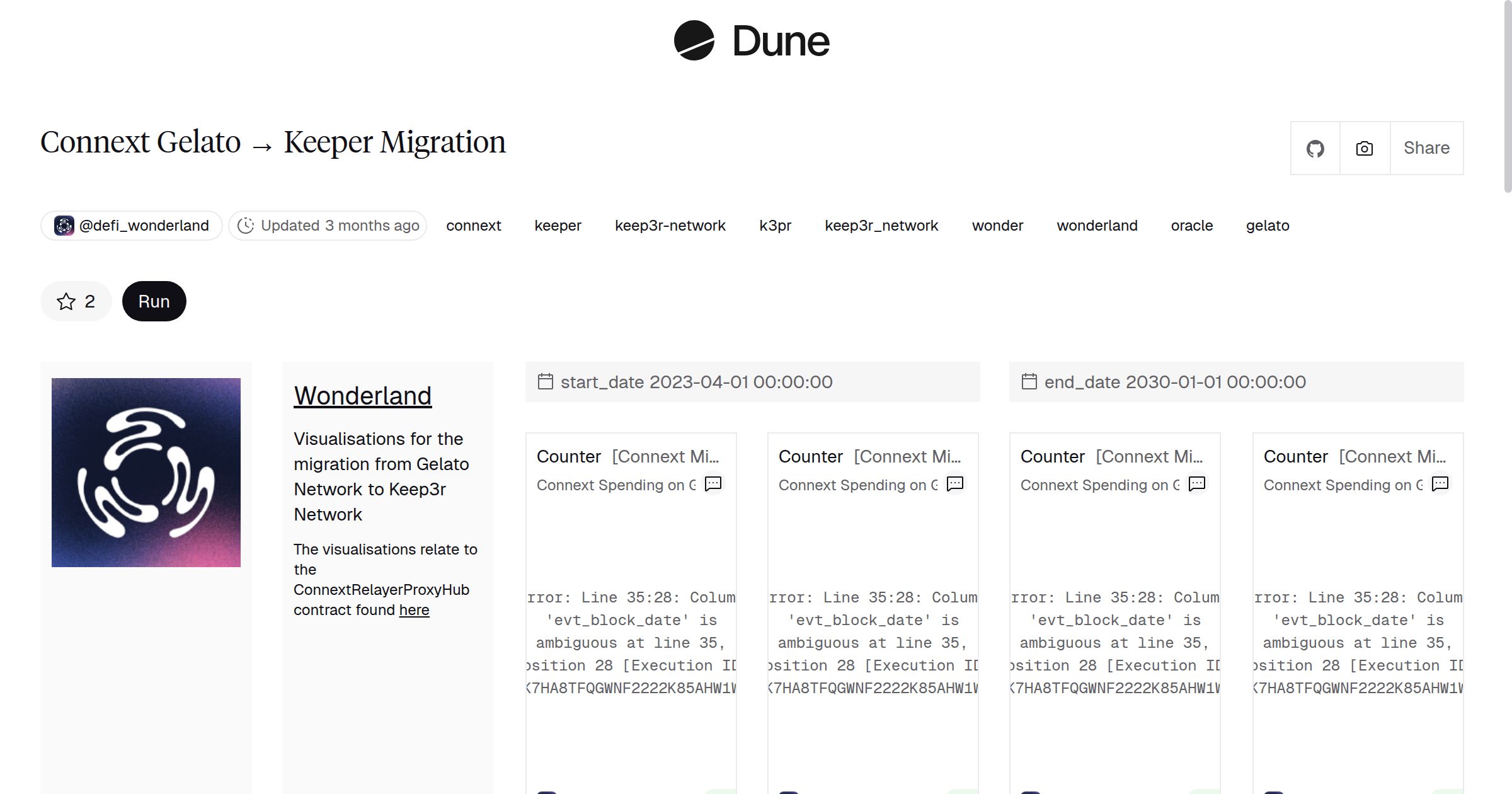Select the keep3r-network tag
This screenshot has height=794, width=1512.
click(670, 225)
